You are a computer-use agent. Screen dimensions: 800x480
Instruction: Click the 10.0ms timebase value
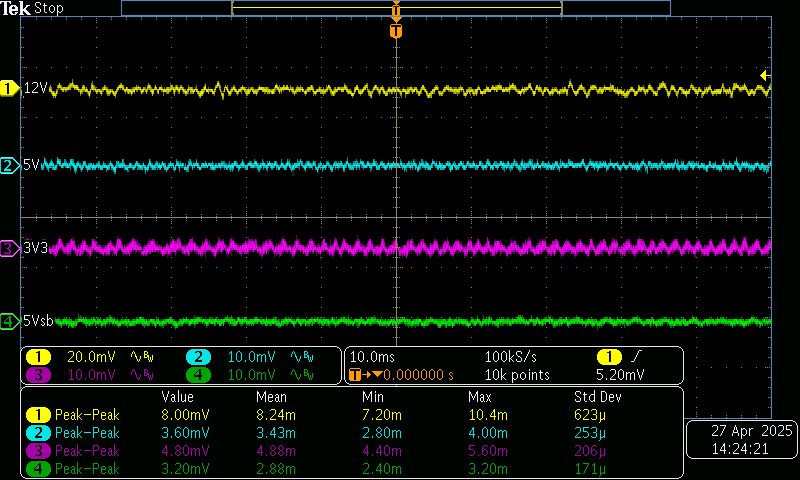click(x=372, y=357)
